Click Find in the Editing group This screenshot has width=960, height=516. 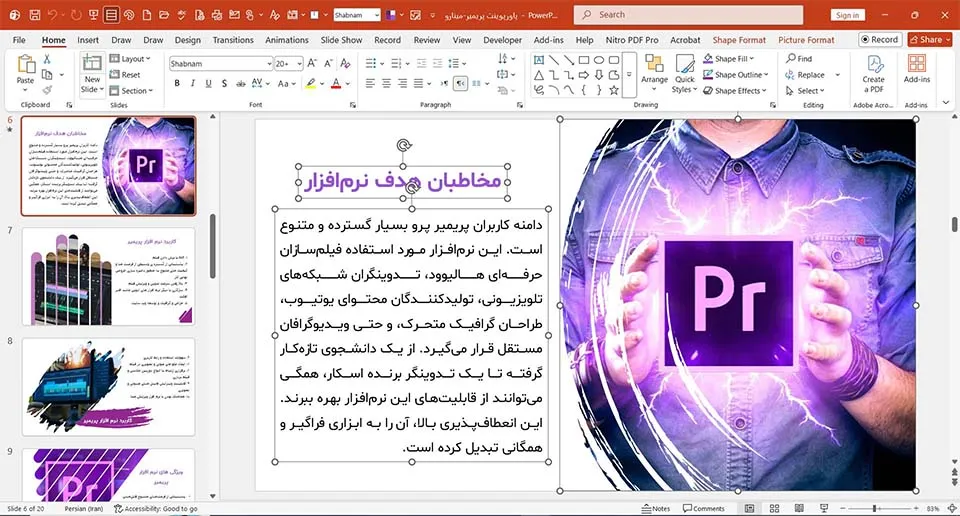coord(799,59)
